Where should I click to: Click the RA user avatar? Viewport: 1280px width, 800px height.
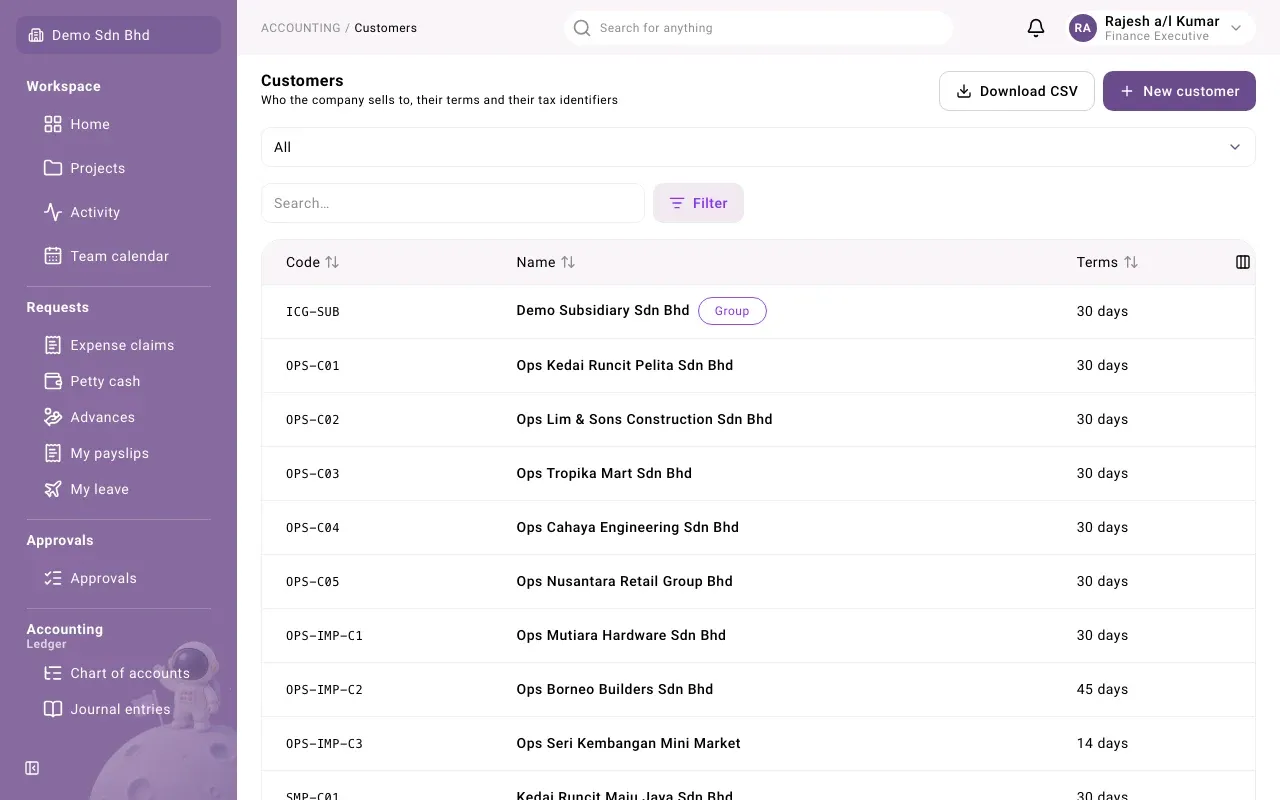(x=1083, y=28)
